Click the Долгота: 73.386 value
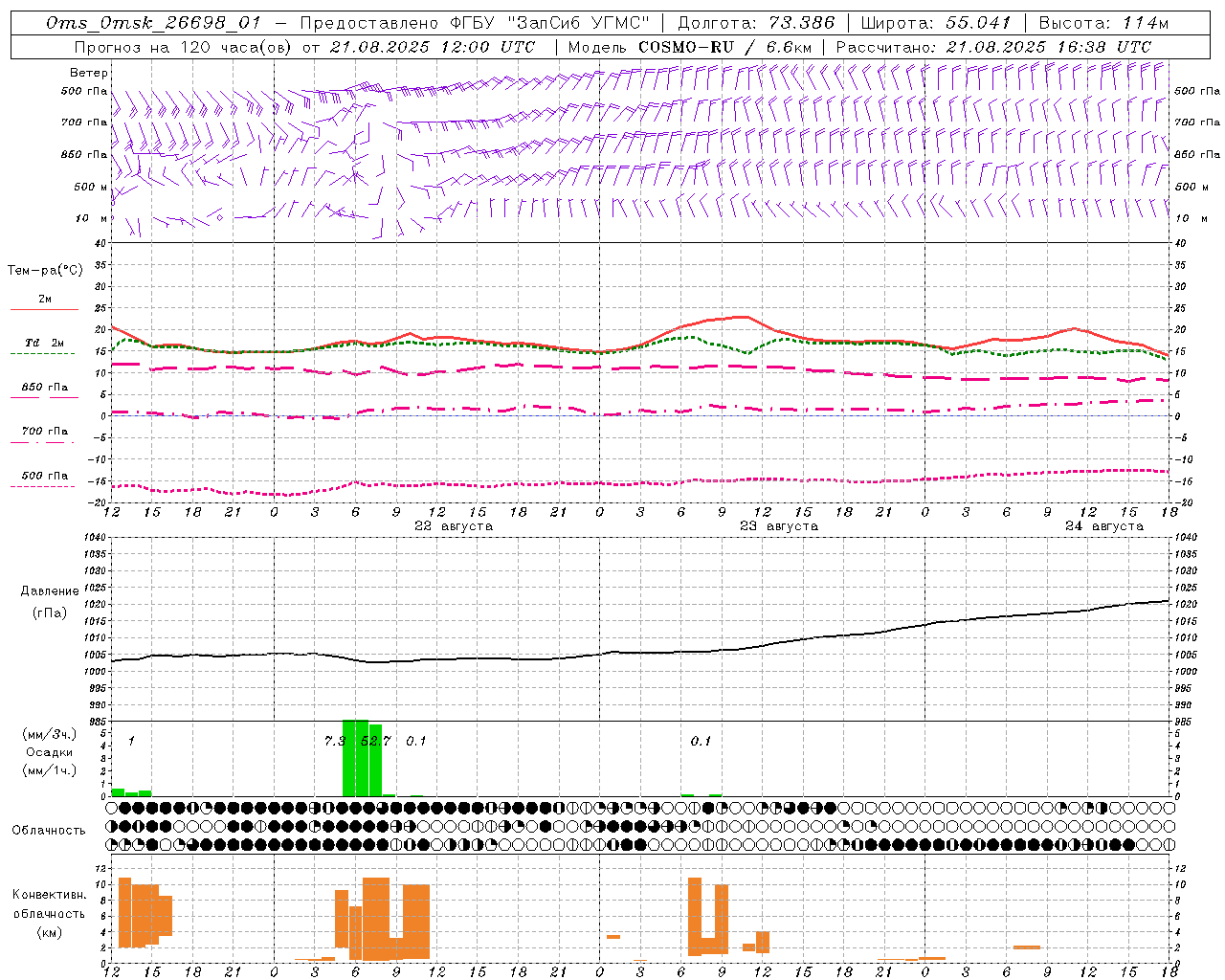This screenshot has height=980, width=1225. (x=756, y=23)
